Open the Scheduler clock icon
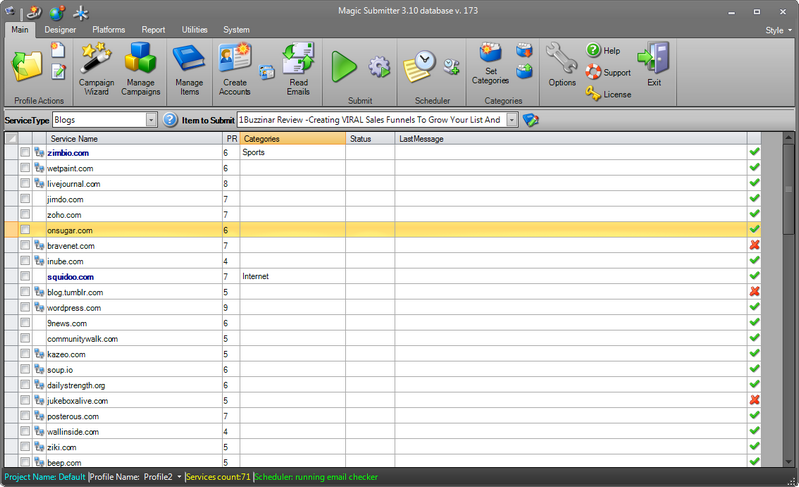This screenshot has width=799, height=487. (419, 66)
